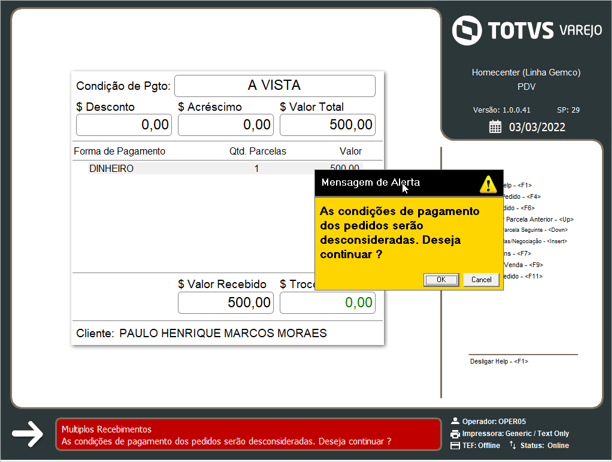612x462 pixels.
Task: Click the Desligar Help <F1> shortcut
Action: 499,361
